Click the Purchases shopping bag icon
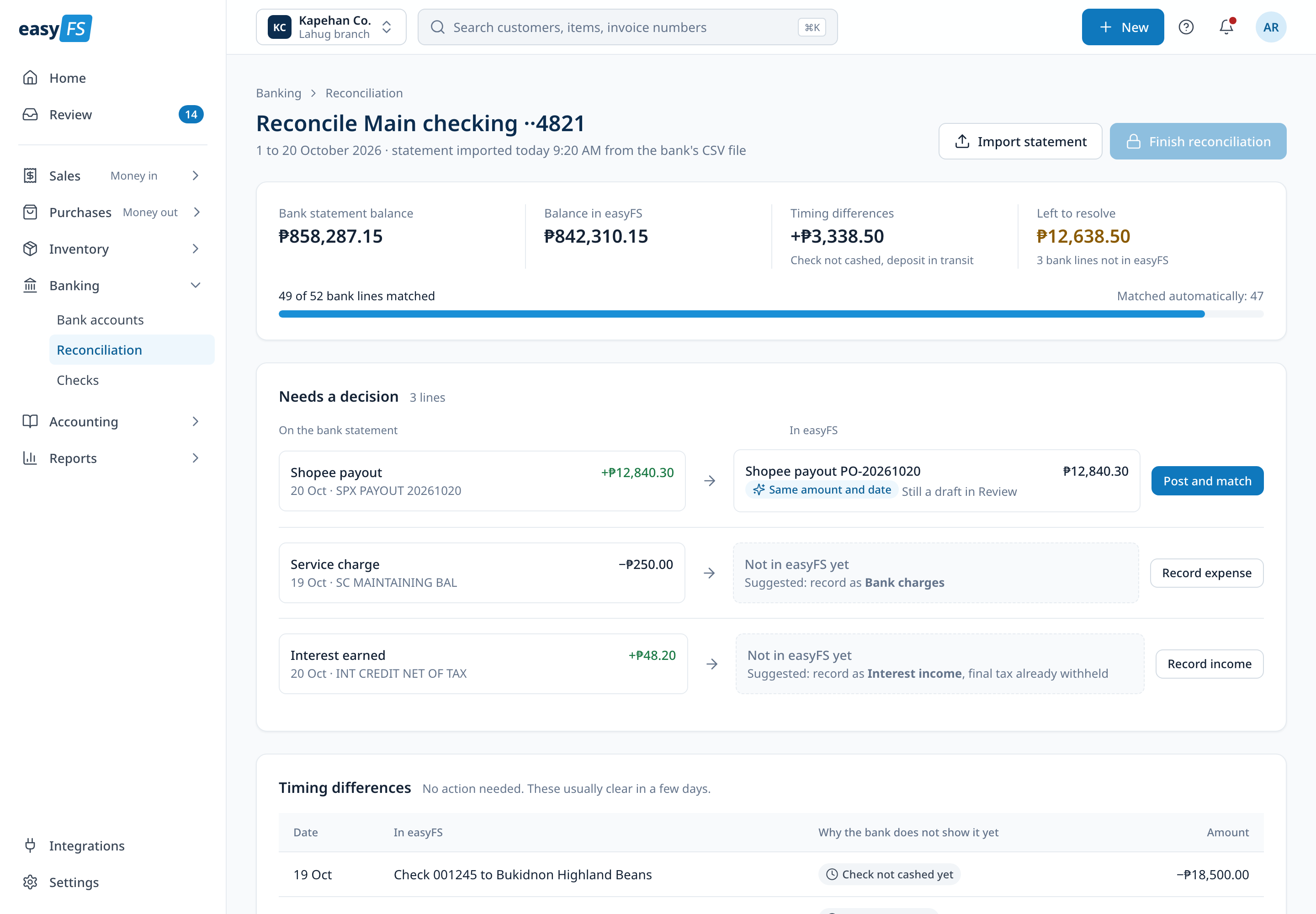Image resolution: width=1316 pixels, height=914 pixels. coord(30,213)
